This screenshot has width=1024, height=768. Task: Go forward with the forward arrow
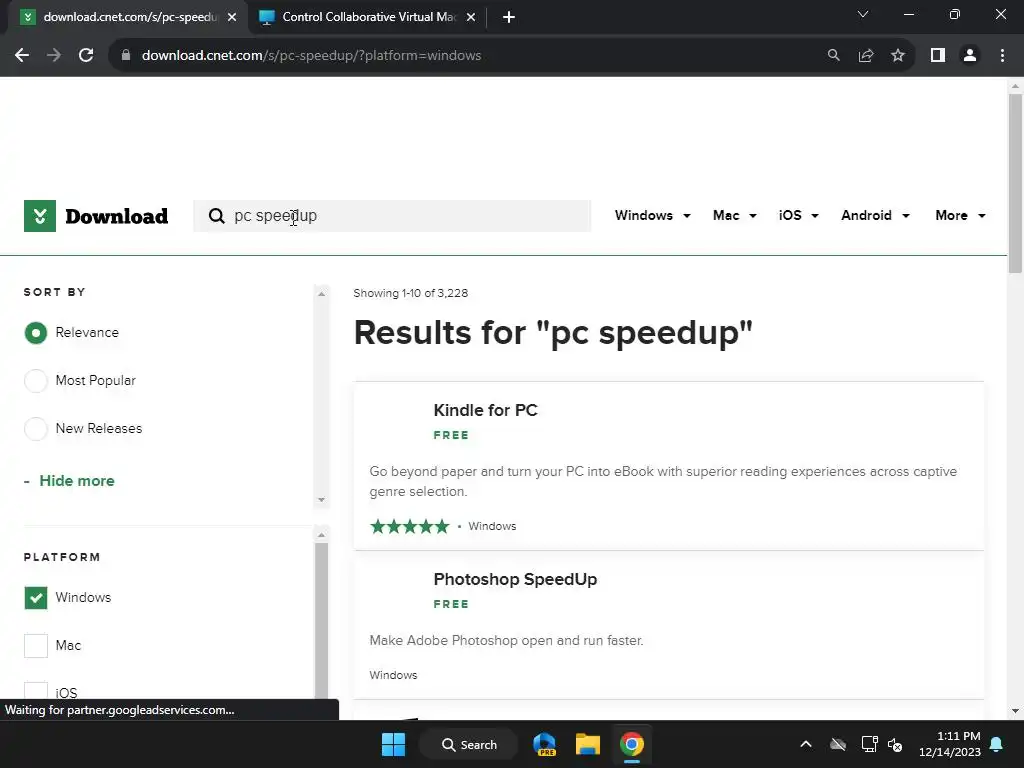[54, 56]
